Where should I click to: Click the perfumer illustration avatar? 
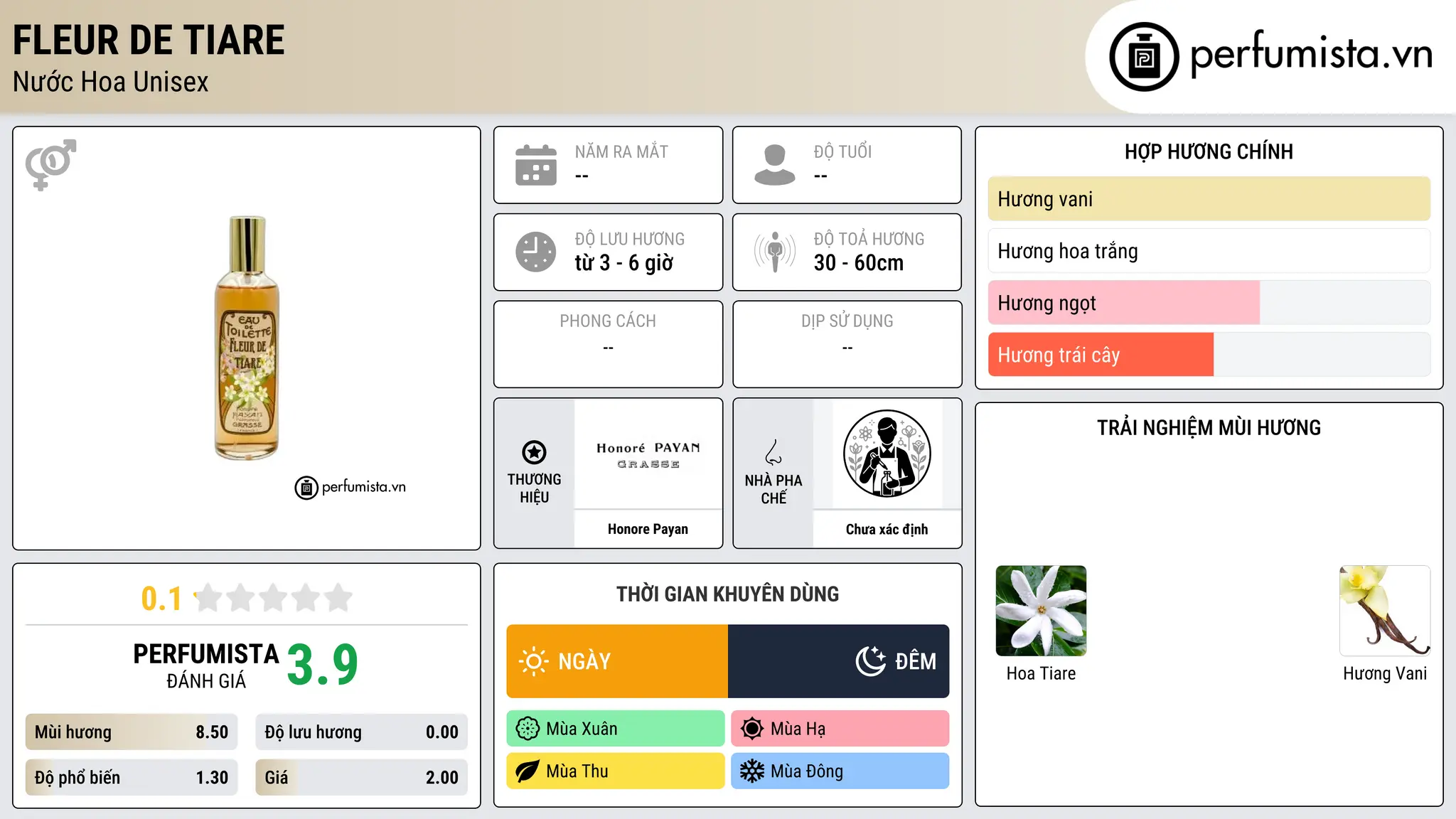887,454
